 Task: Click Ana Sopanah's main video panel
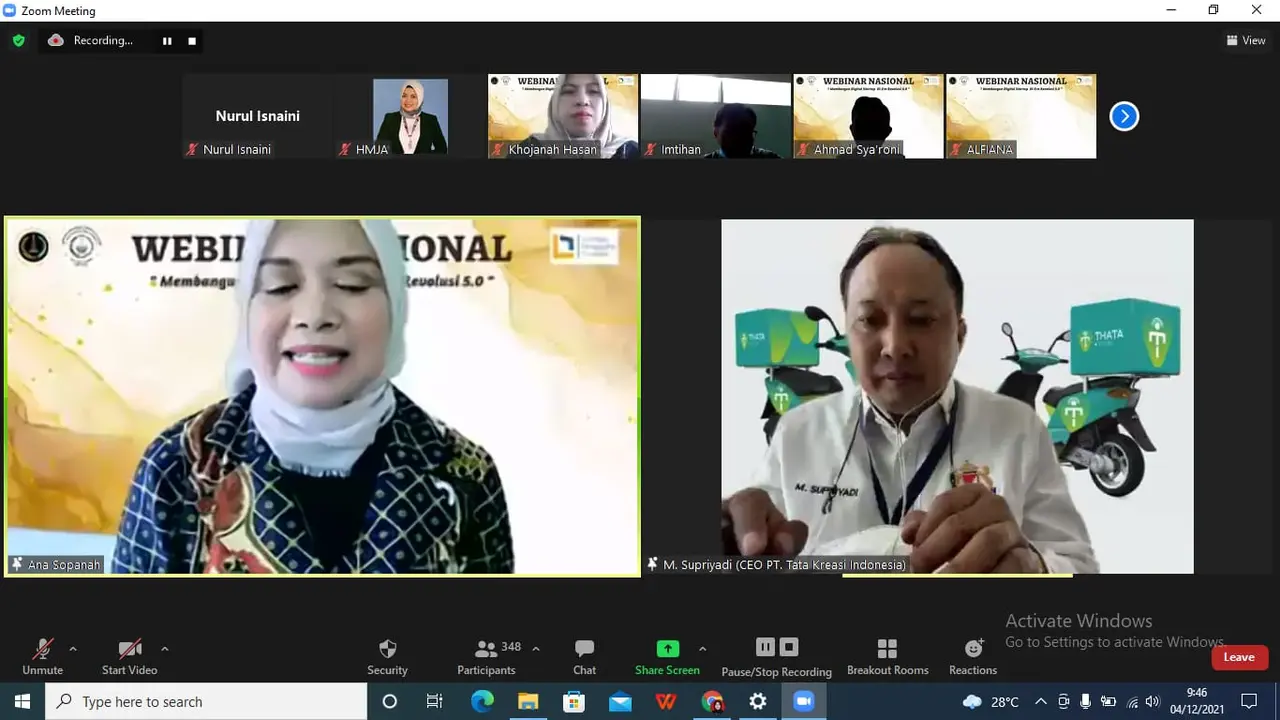coord(322,396)
